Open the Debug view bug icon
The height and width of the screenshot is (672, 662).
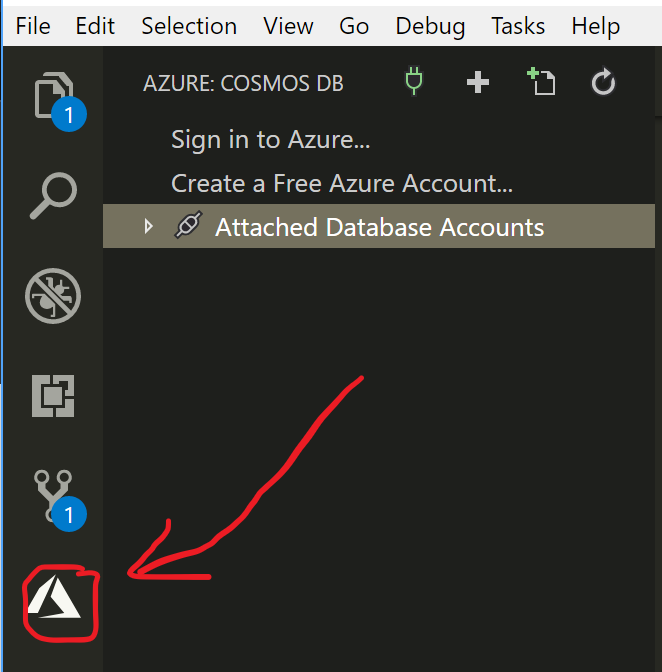tap(53, 296)
